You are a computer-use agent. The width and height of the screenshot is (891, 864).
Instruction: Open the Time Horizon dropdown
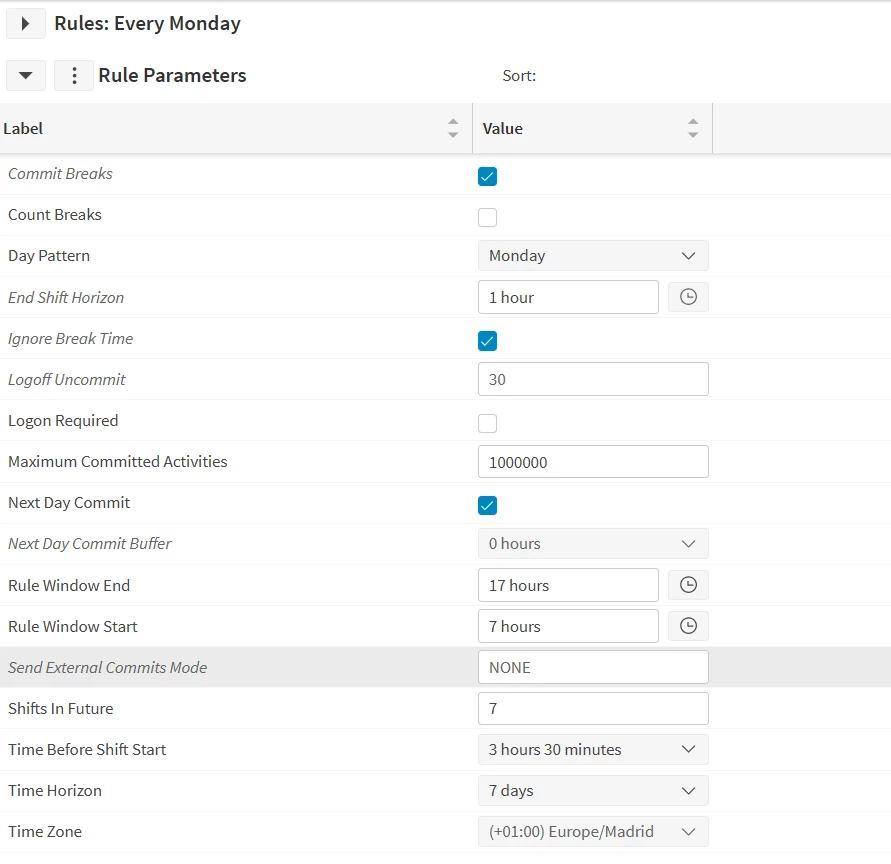pos(593,791)
